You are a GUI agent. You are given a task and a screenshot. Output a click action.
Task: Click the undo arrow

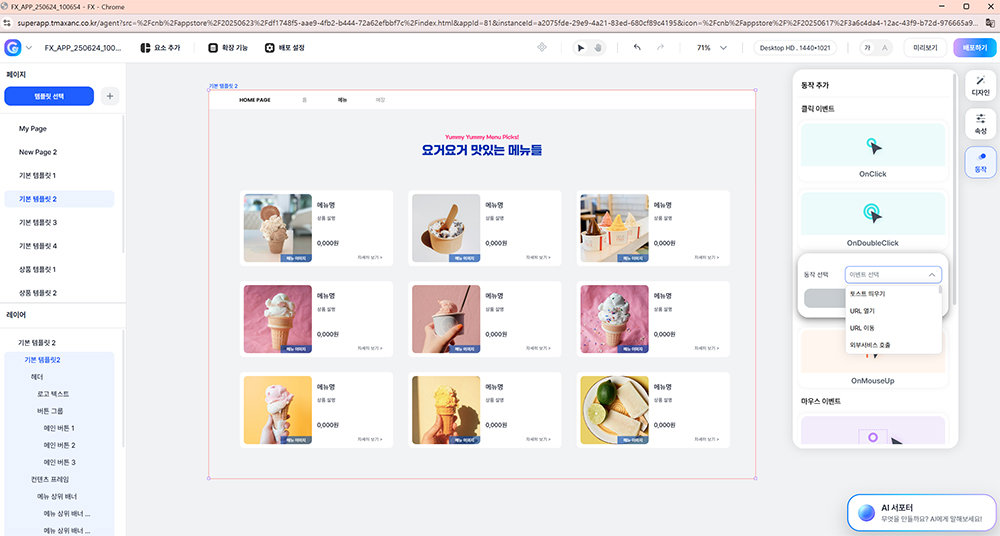[637, 47]
